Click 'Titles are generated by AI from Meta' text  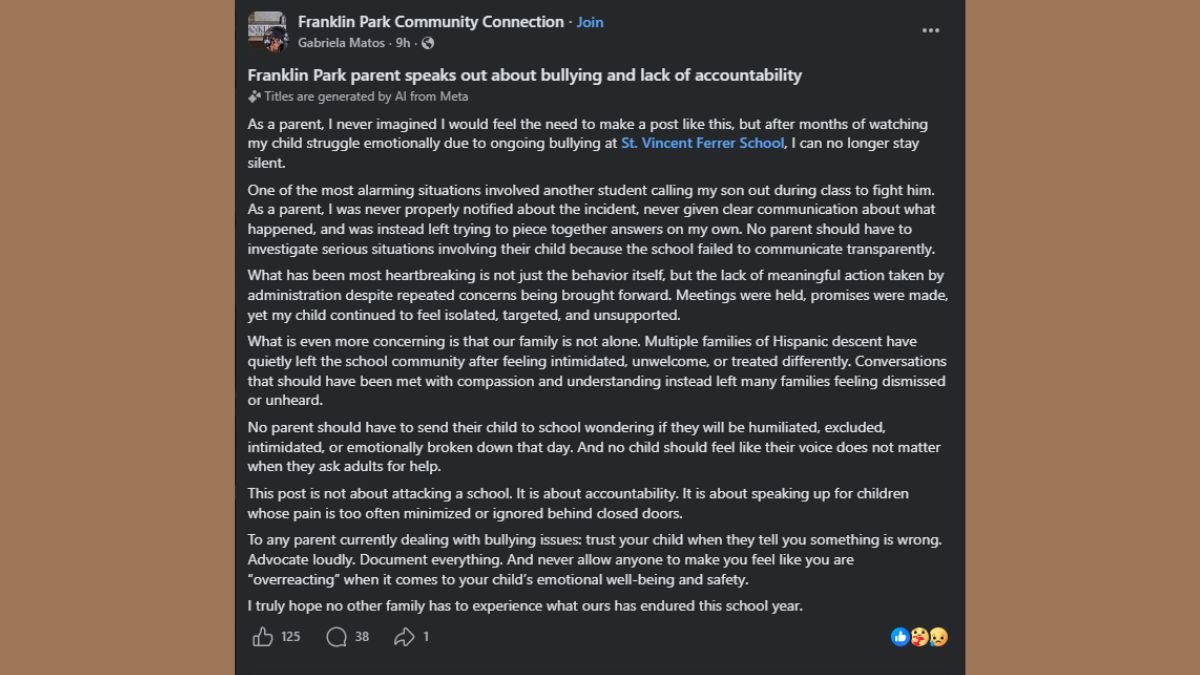pyautogui.click(x=366, y=97)
